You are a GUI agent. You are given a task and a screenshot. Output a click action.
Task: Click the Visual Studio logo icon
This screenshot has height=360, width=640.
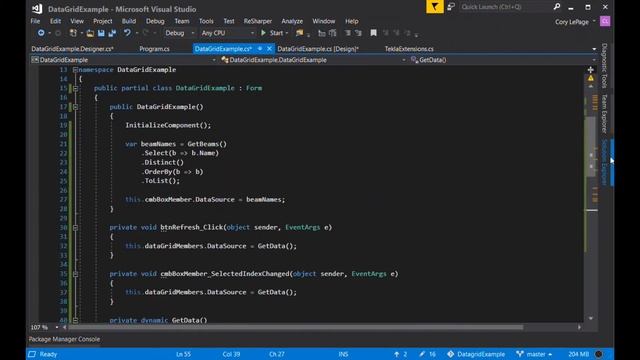pos(37,9)
